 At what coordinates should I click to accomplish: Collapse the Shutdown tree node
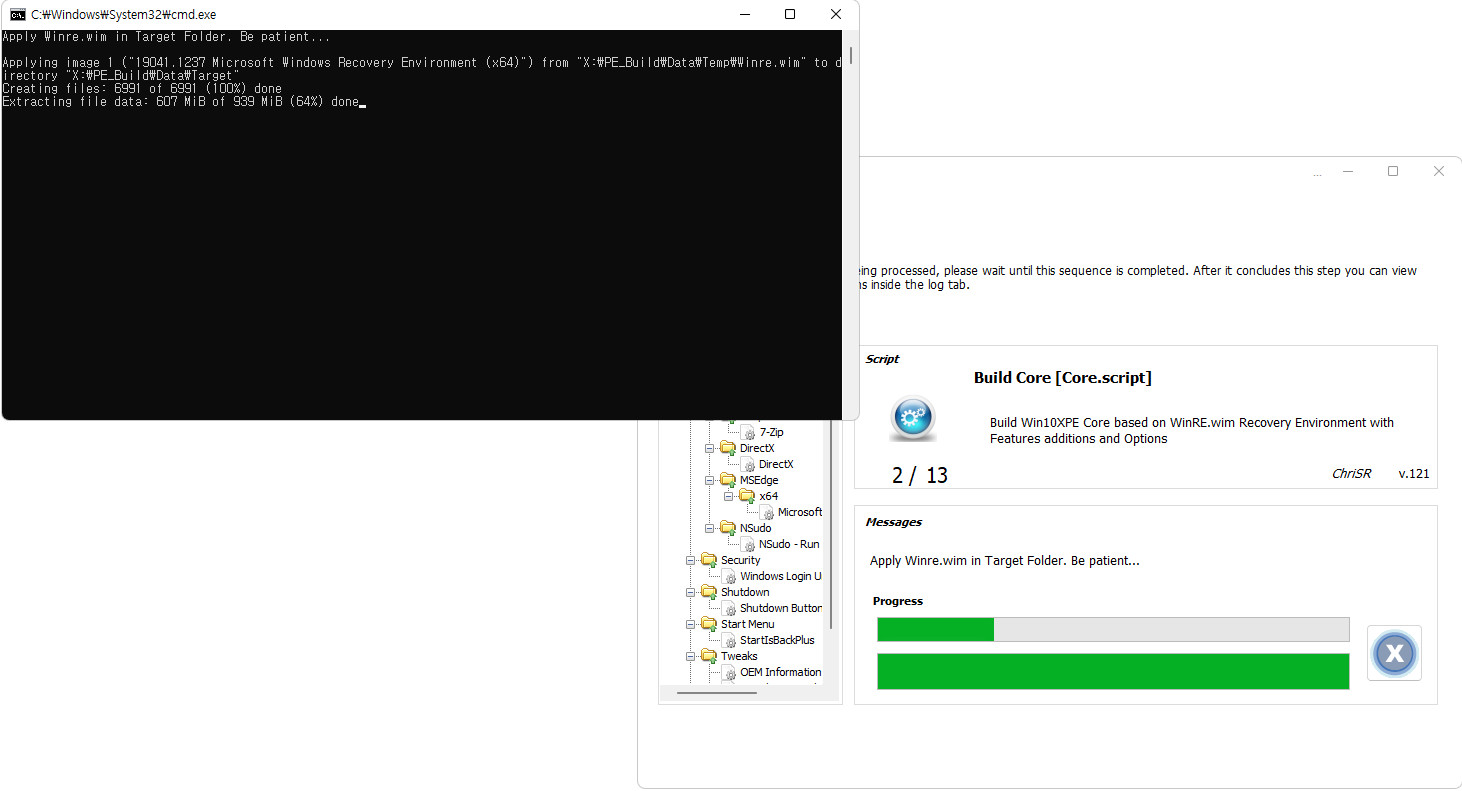[690, 592]
